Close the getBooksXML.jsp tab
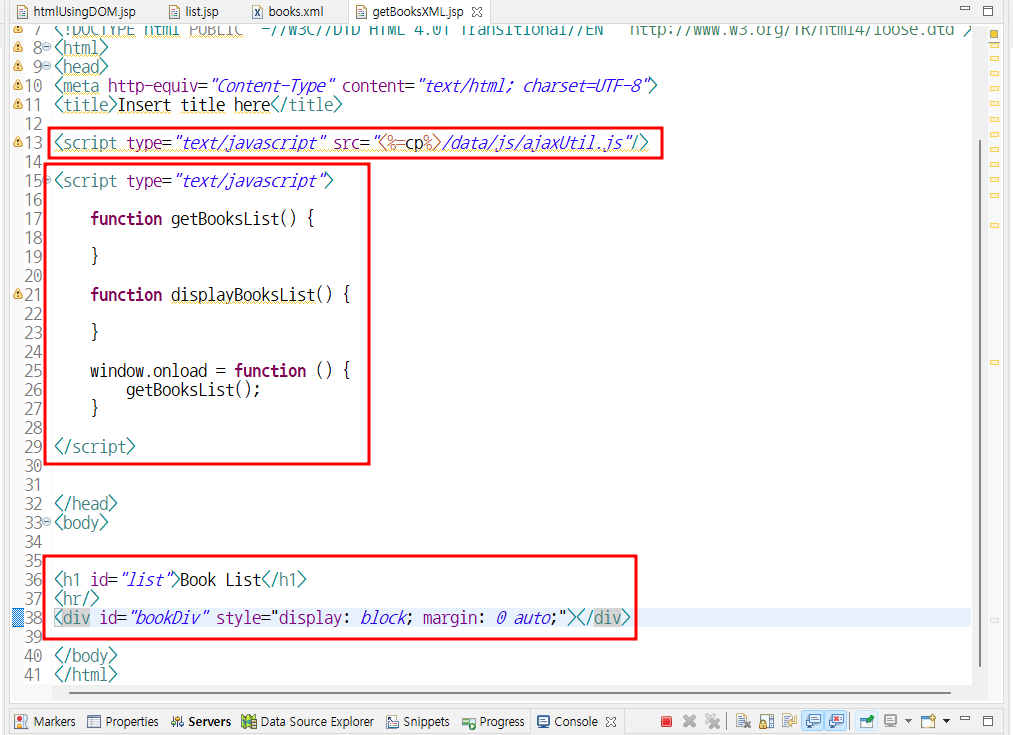1013x735 pixels. pyautogui.click(x=477, y=12)
